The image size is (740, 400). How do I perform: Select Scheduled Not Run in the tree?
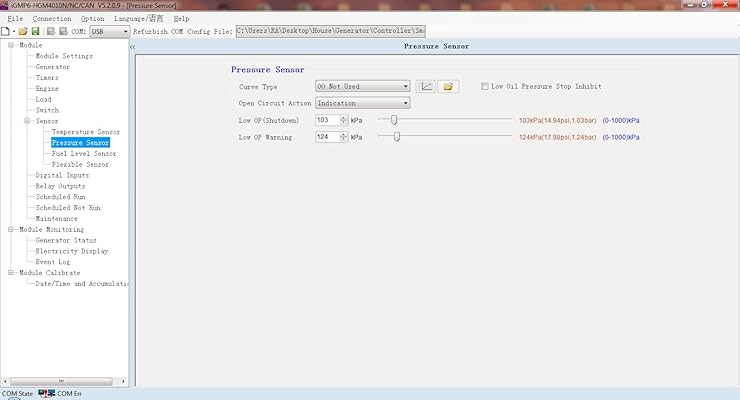68,208
